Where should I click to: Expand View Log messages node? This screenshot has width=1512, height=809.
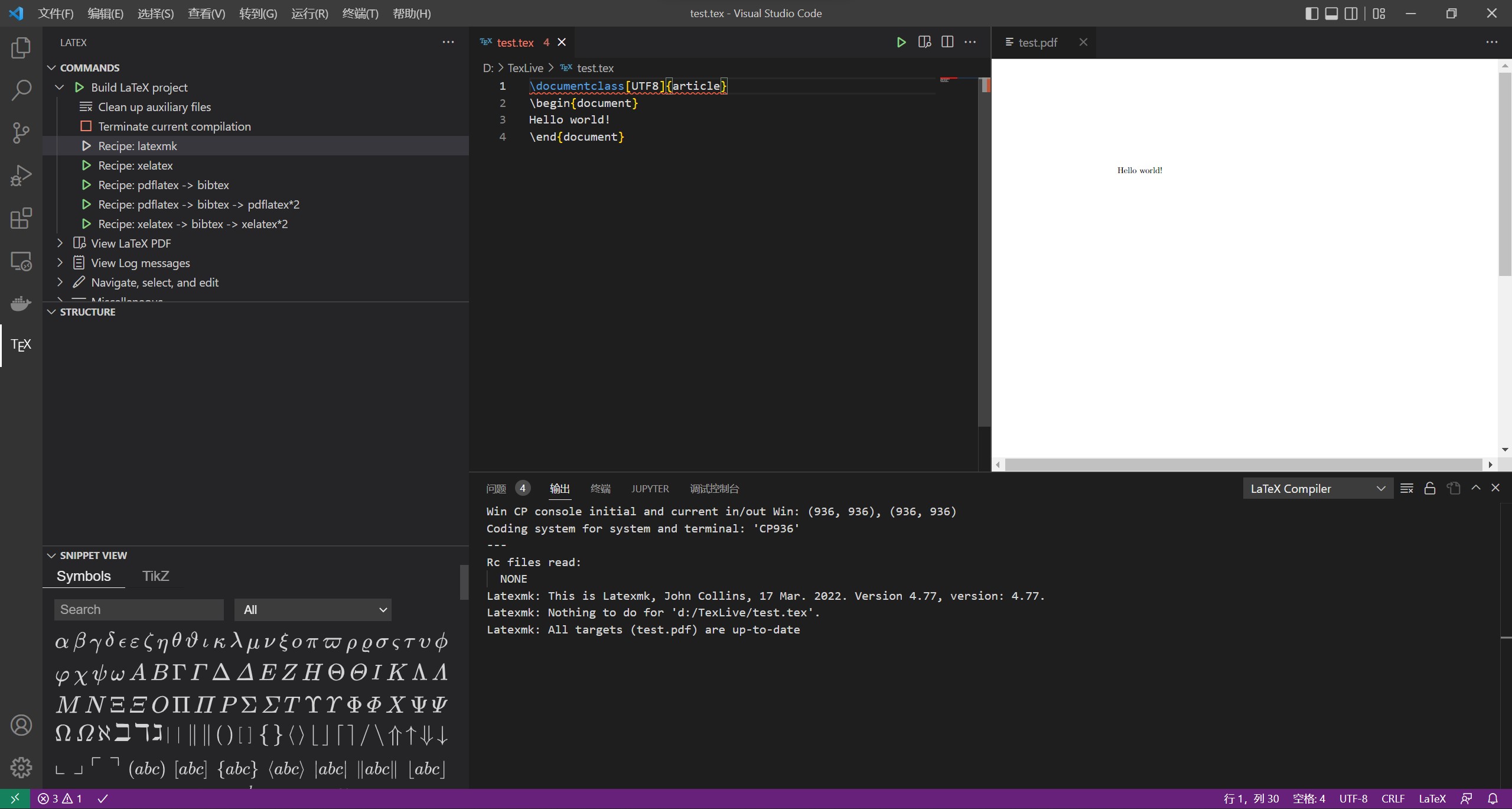pos(60,263)
